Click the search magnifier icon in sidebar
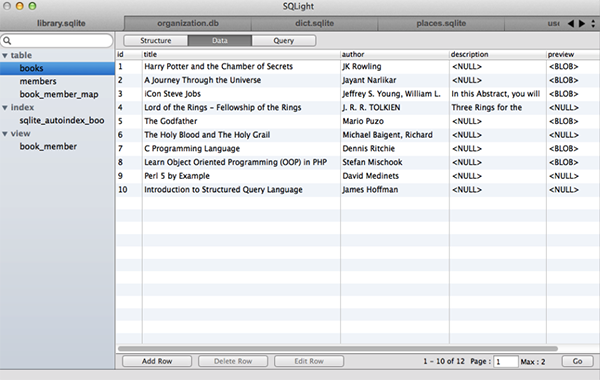This screenshot has width=600, height=380. 7,41
